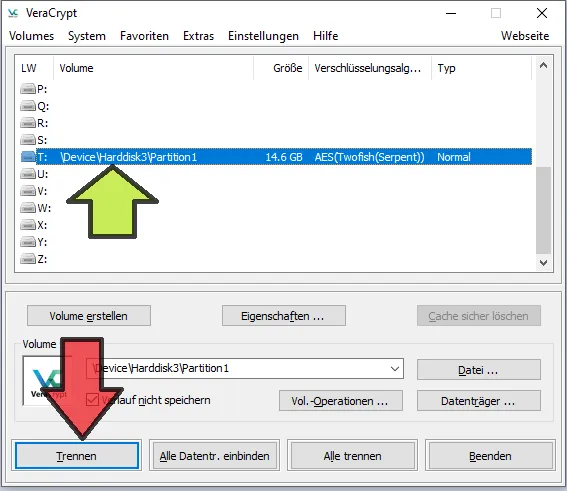The width and height of the screenshot is (567, 491).
Task: Sort by the Typ column header
Action: (481, 68)
